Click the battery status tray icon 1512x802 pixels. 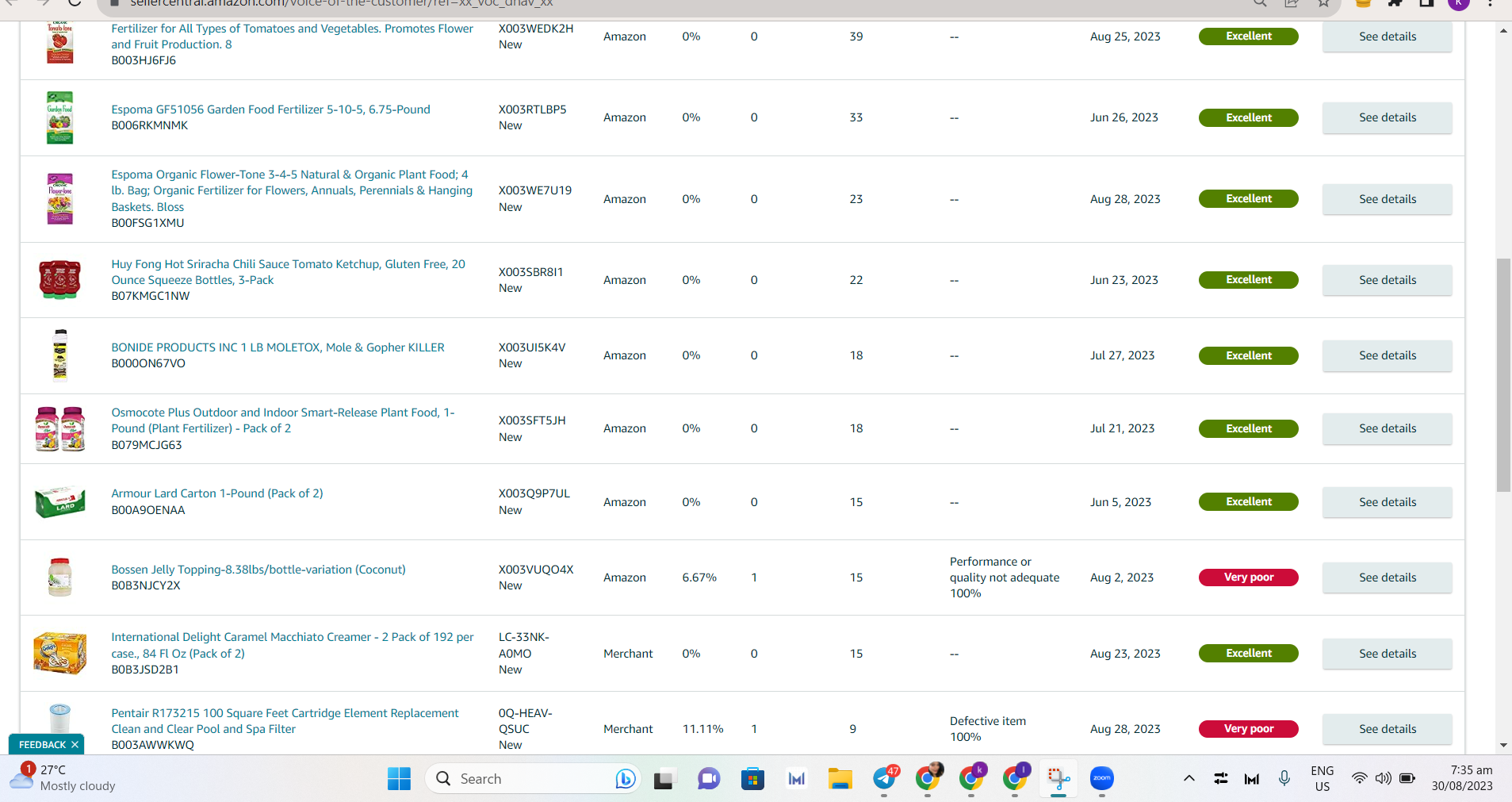pos(1407,778)
